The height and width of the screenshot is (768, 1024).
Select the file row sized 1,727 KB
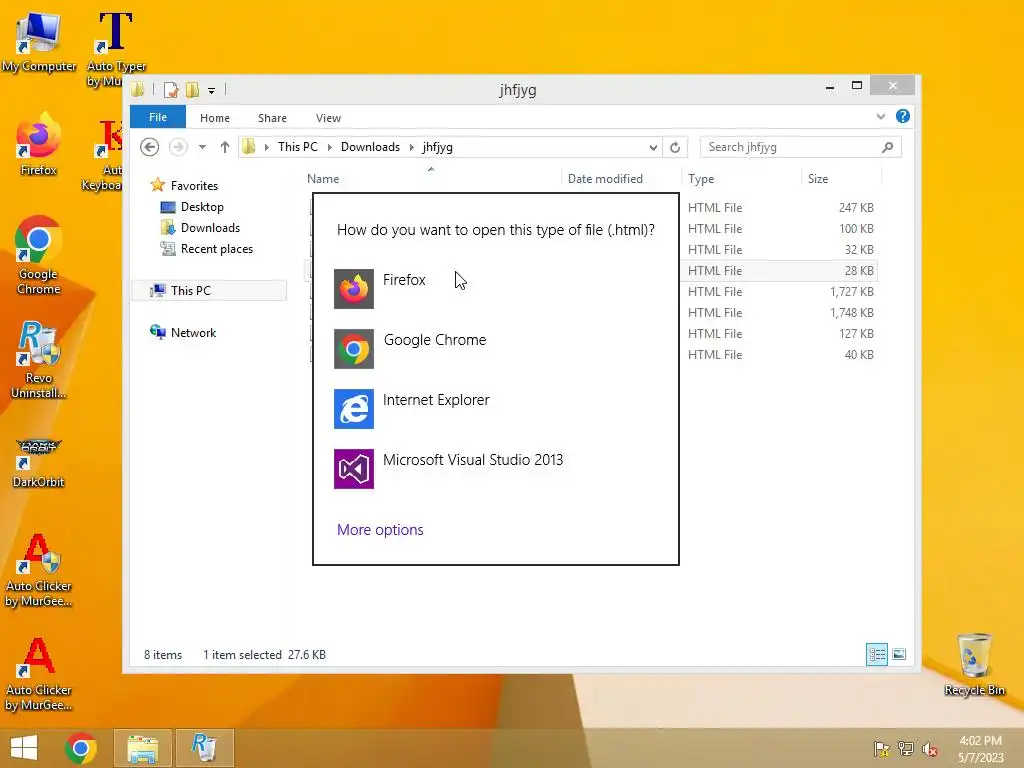[x=780, y=291]
